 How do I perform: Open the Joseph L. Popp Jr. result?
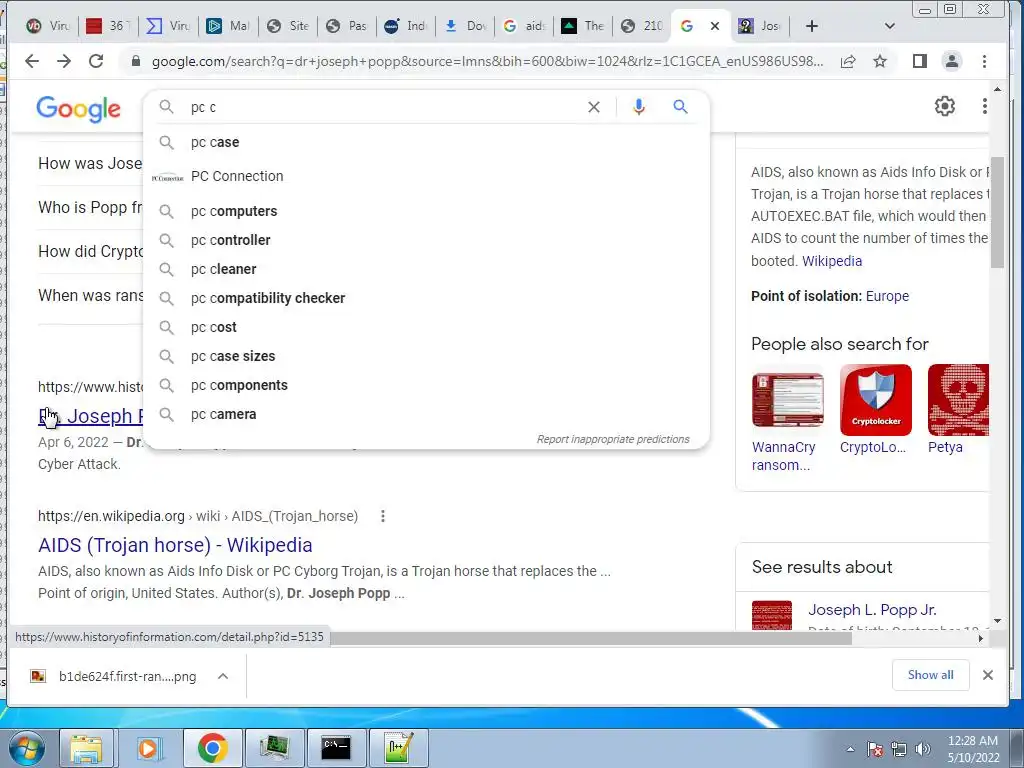[872, 610]
